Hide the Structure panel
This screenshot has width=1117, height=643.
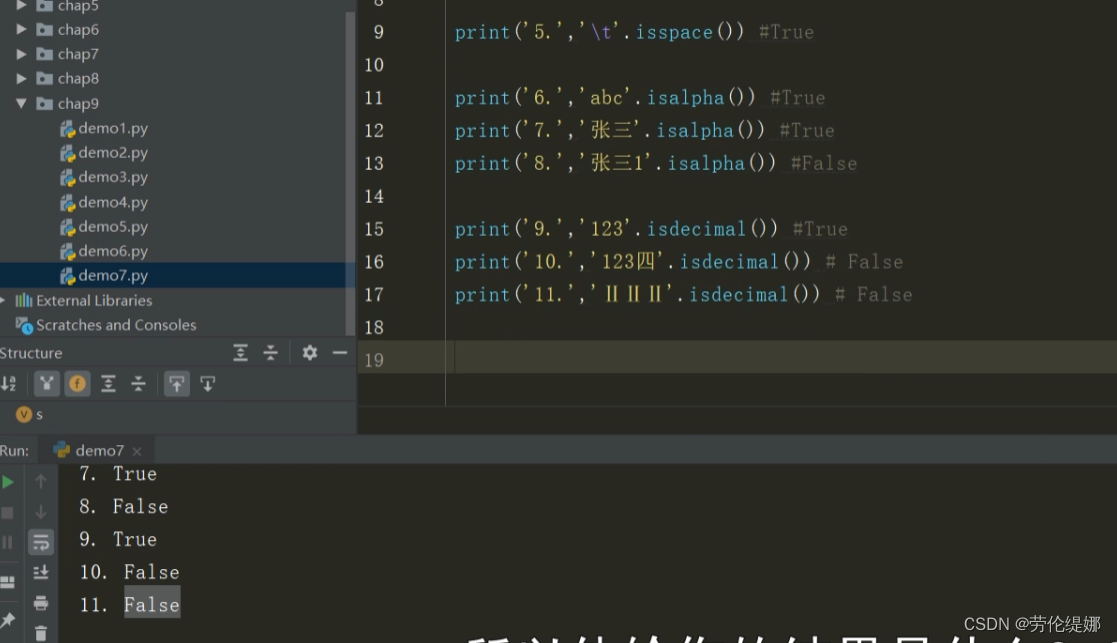click(340, 352)
